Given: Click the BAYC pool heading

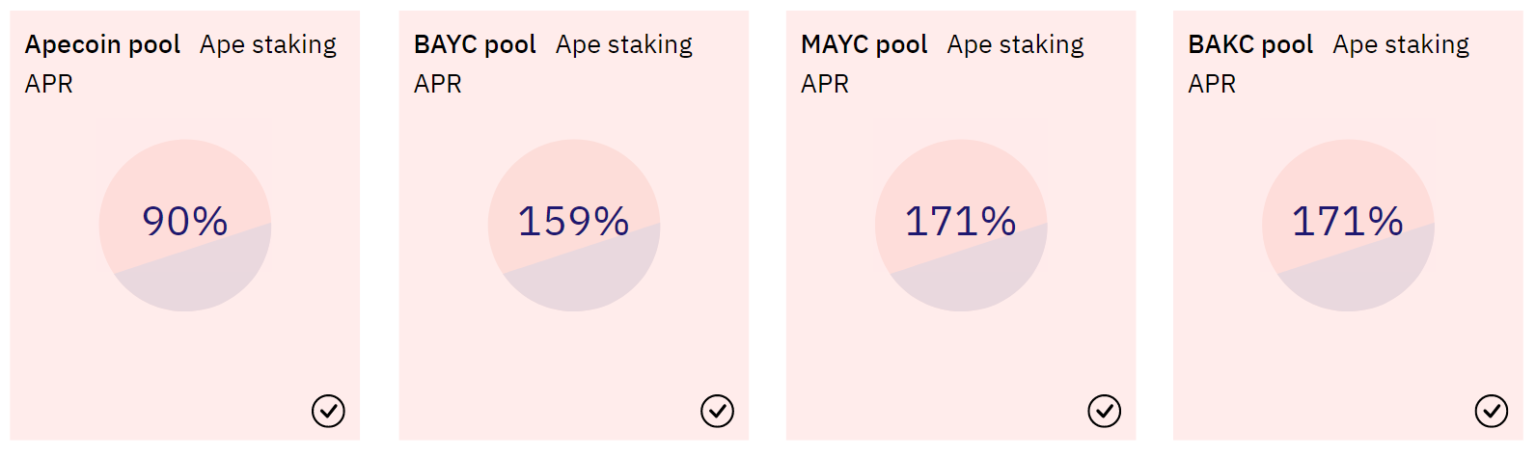Looking at the screenshot, I should (x=475, y=45).
